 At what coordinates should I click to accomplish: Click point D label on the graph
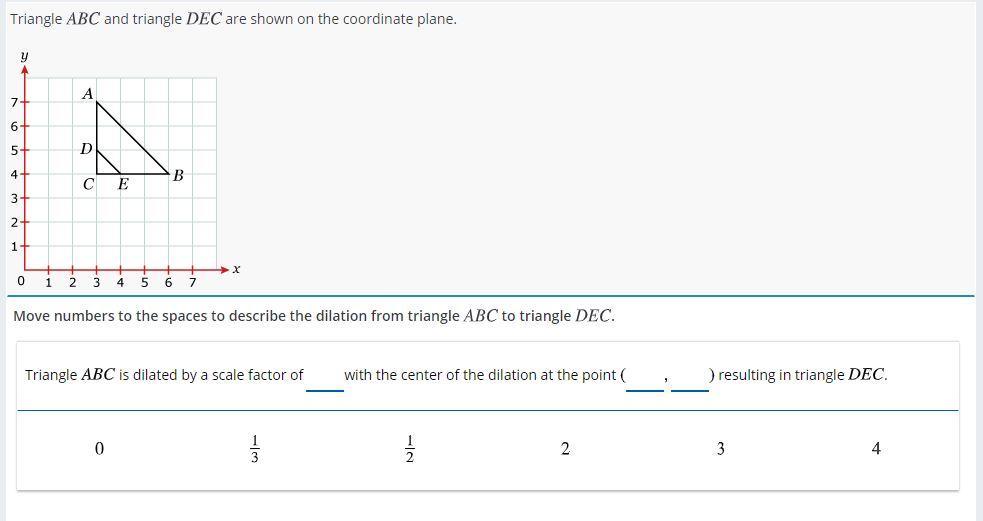[86, 149]
